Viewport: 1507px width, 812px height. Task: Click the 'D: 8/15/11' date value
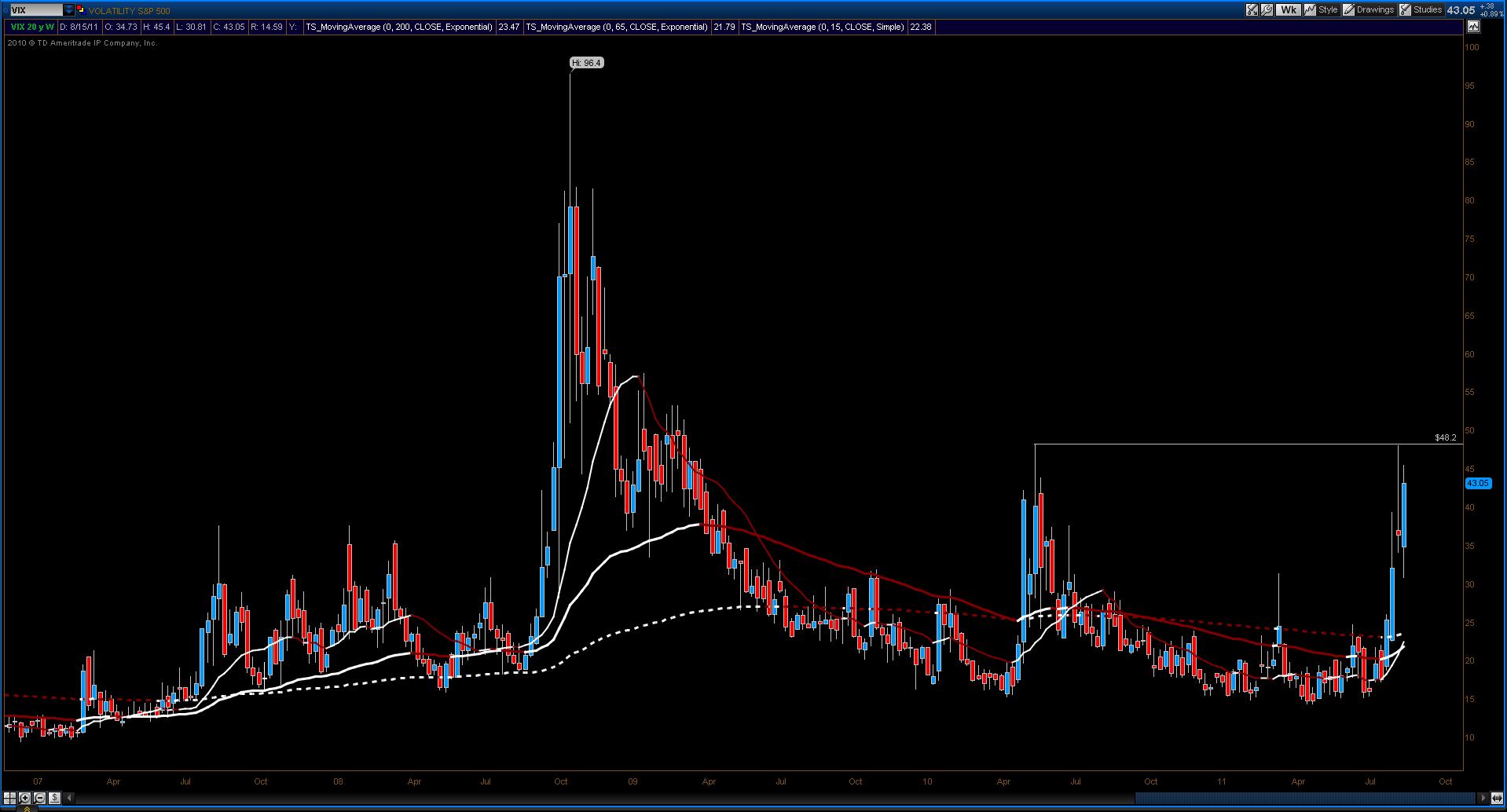click(79, 27)
